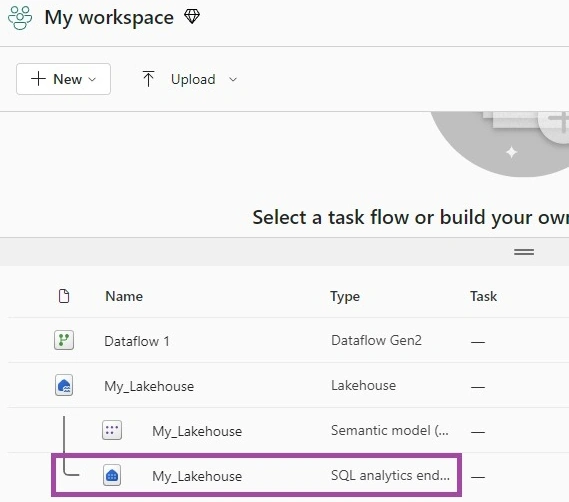The height and width of the screenshot is (502, 569).
Task: Open the Dataflow 1 item
Action: click(x=137, y=341)
